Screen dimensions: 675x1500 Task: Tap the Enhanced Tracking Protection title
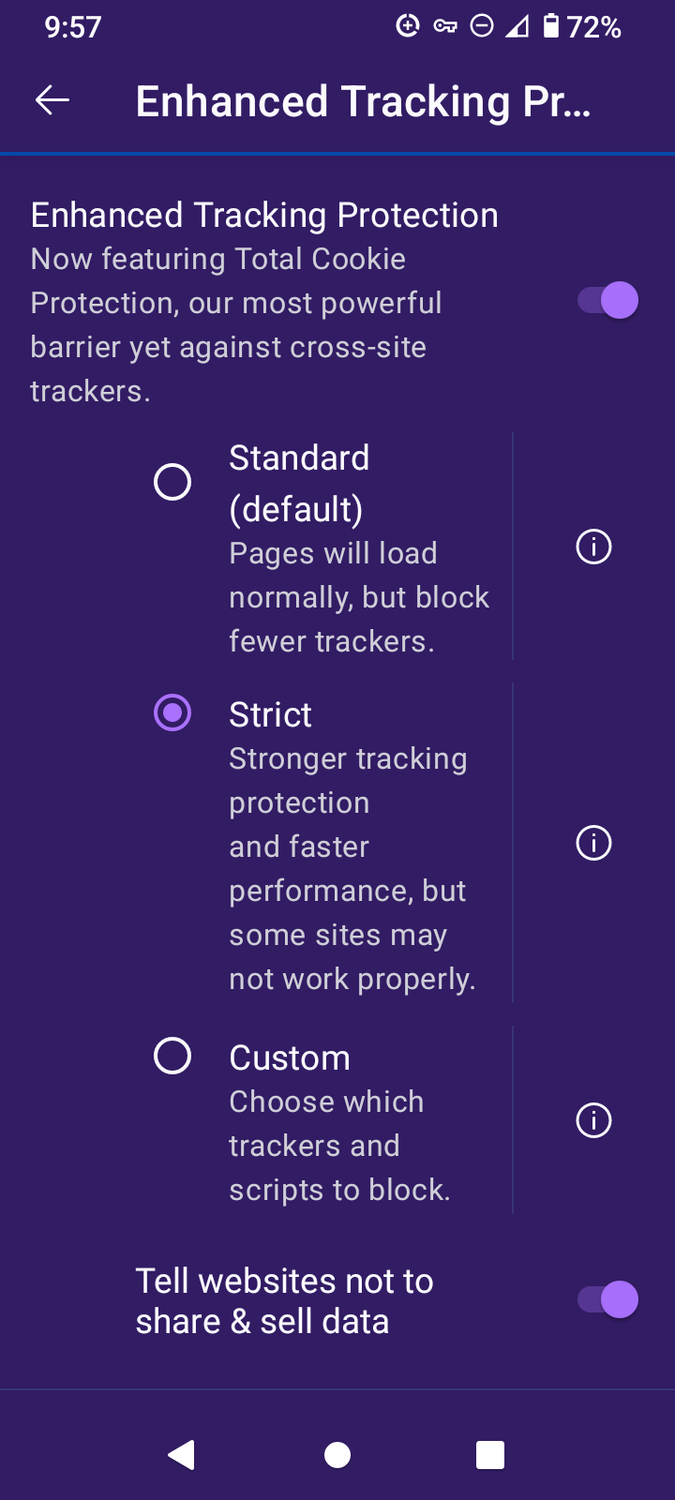[264, 214]
